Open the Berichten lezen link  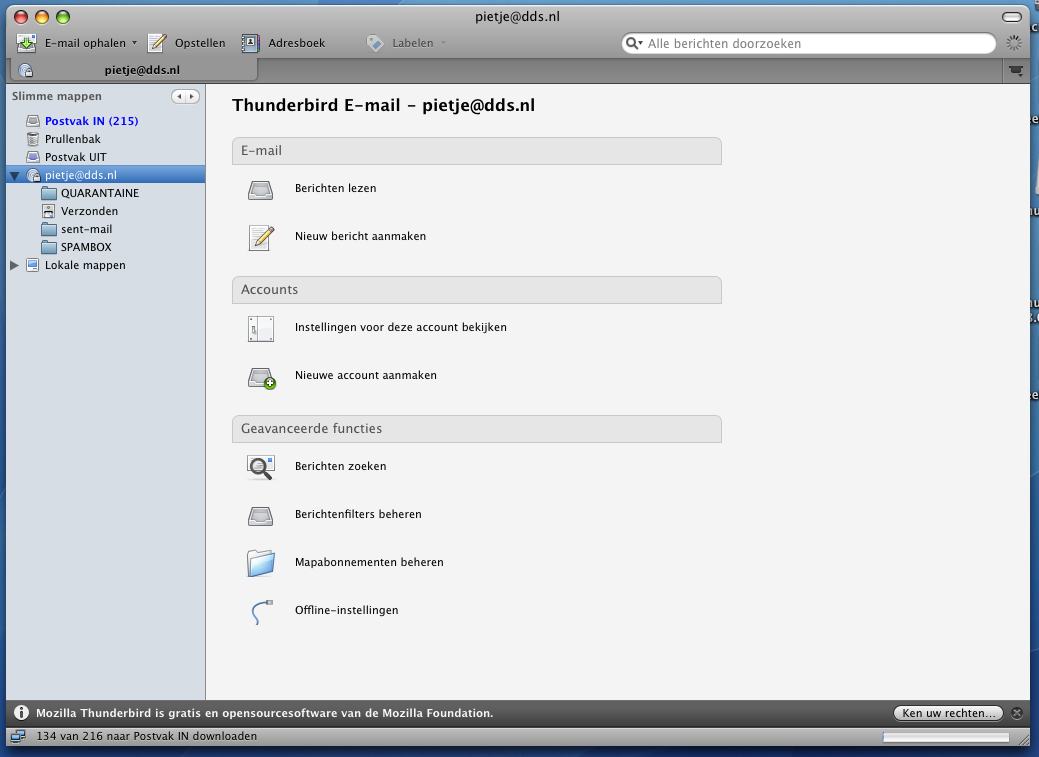pyautogui.click(x=335, y=188)
